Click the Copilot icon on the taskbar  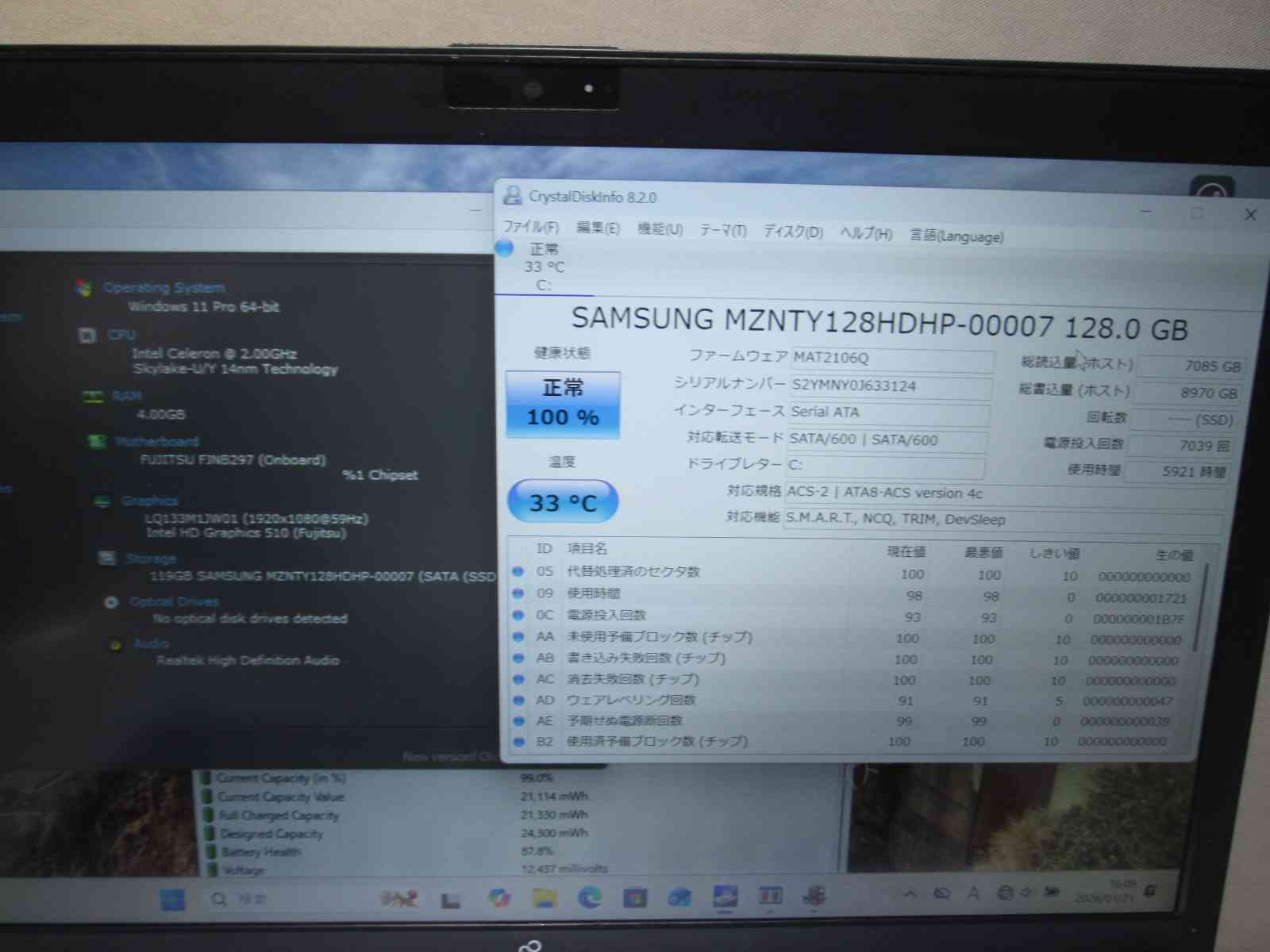[x=499, y=898]
